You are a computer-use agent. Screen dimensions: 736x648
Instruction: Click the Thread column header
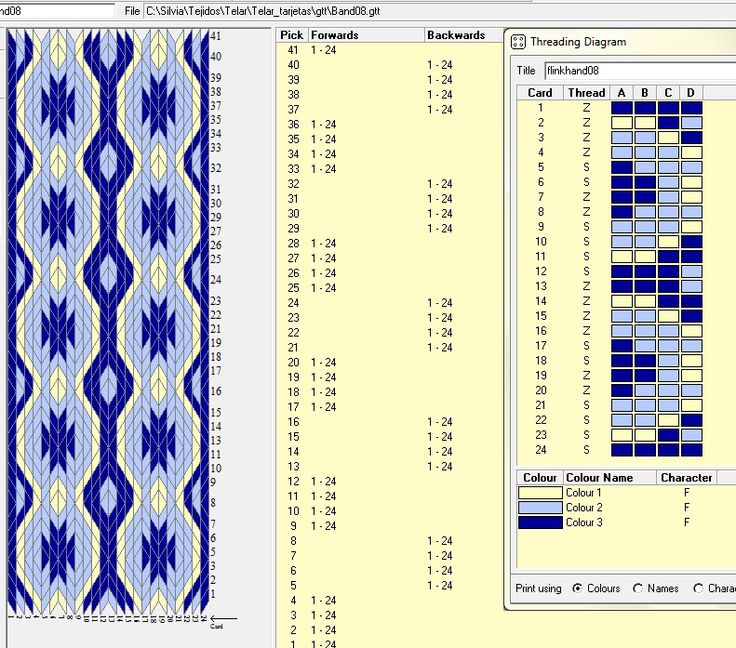pyautogui.click(x=586, y=92)
